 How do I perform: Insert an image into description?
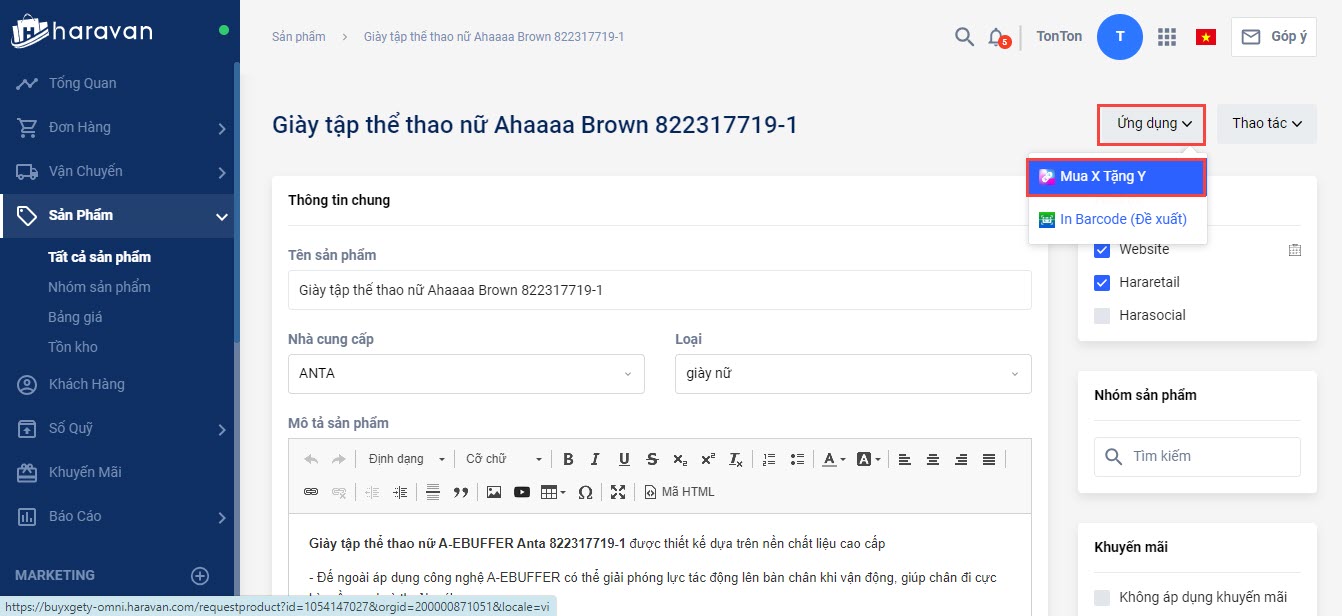pyautogui.click(x=494, y=491)
